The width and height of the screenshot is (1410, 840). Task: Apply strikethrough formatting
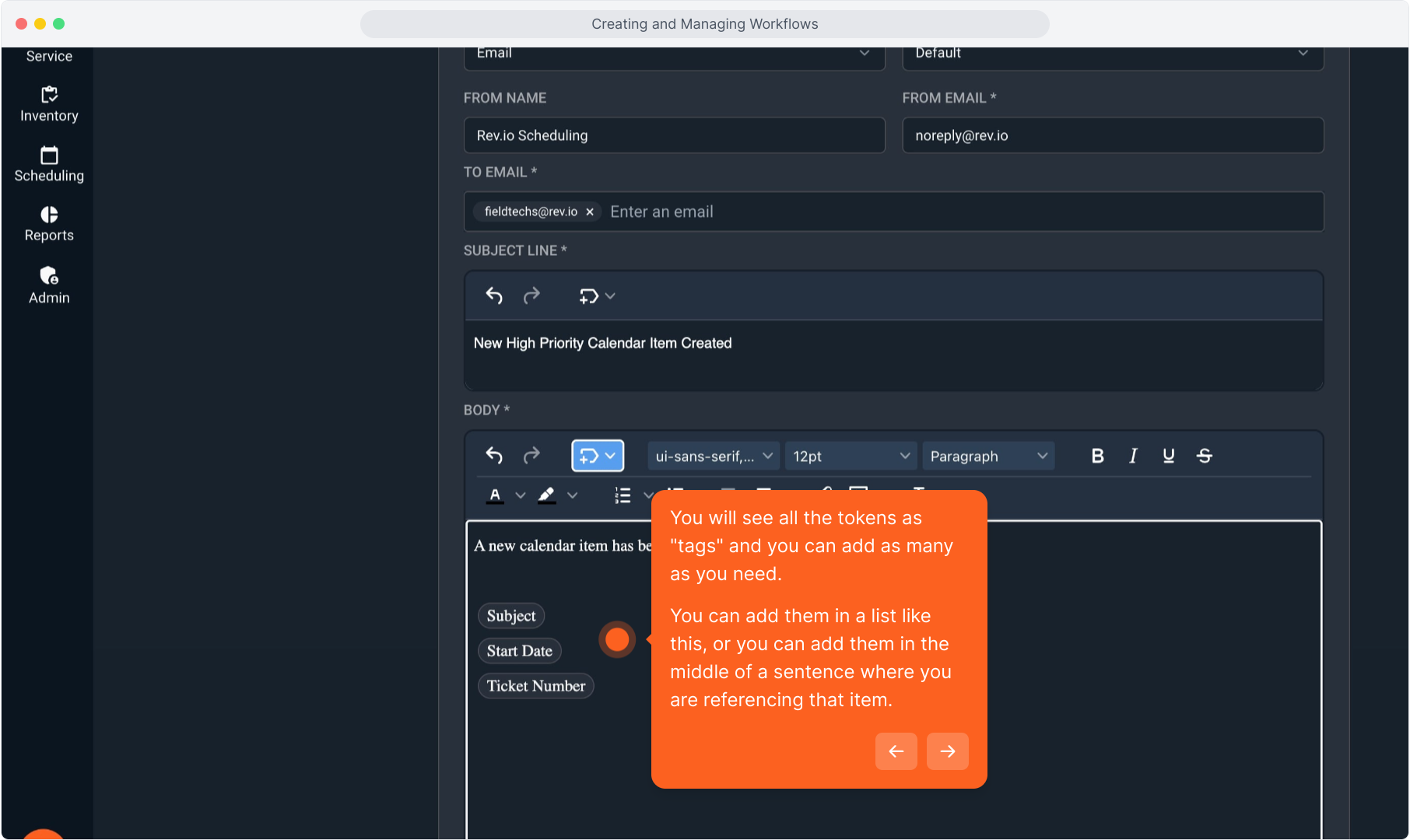point(1204,456)
